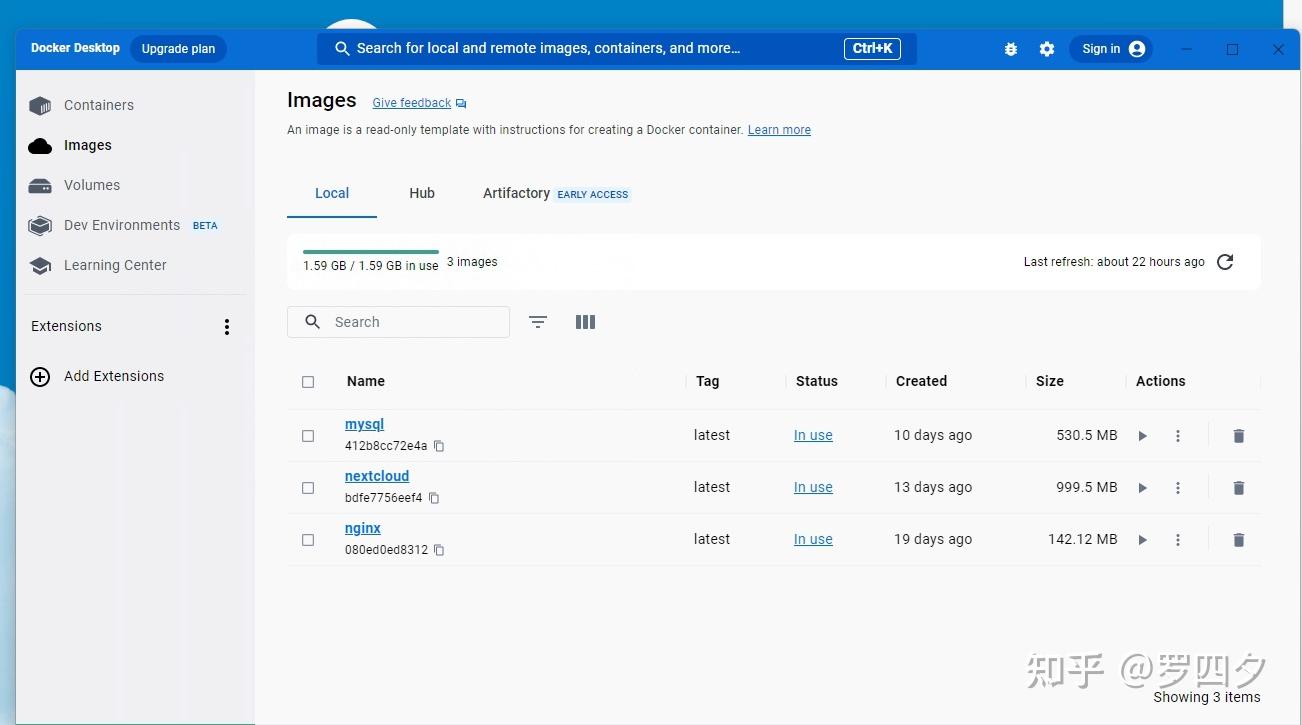The width and height of the screenshot is (1302, 725).
Task: Open the Dev Environments box icon
Action: tap(40, 226)
